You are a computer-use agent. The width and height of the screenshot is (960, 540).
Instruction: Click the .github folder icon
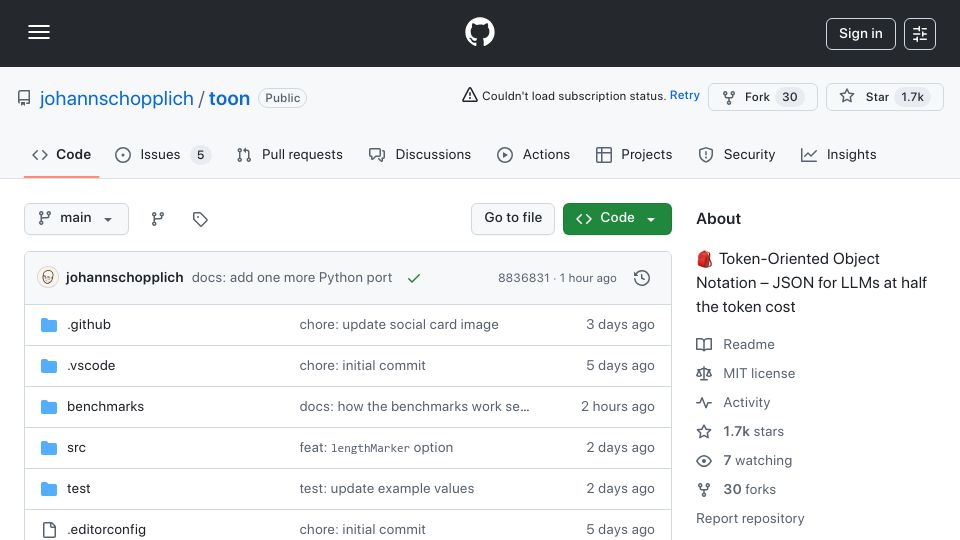[49, 324]
